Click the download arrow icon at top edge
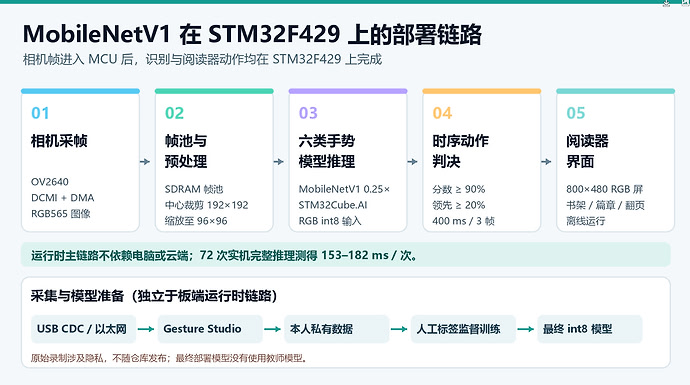Viewport: 690px width, 385px height. (x=666, y=3)
